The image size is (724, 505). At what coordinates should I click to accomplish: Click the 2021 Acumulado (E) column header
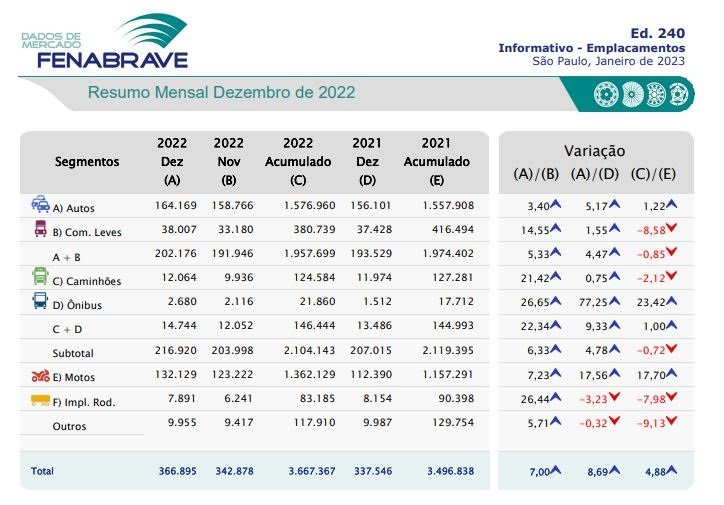click(x=436, y=161)
